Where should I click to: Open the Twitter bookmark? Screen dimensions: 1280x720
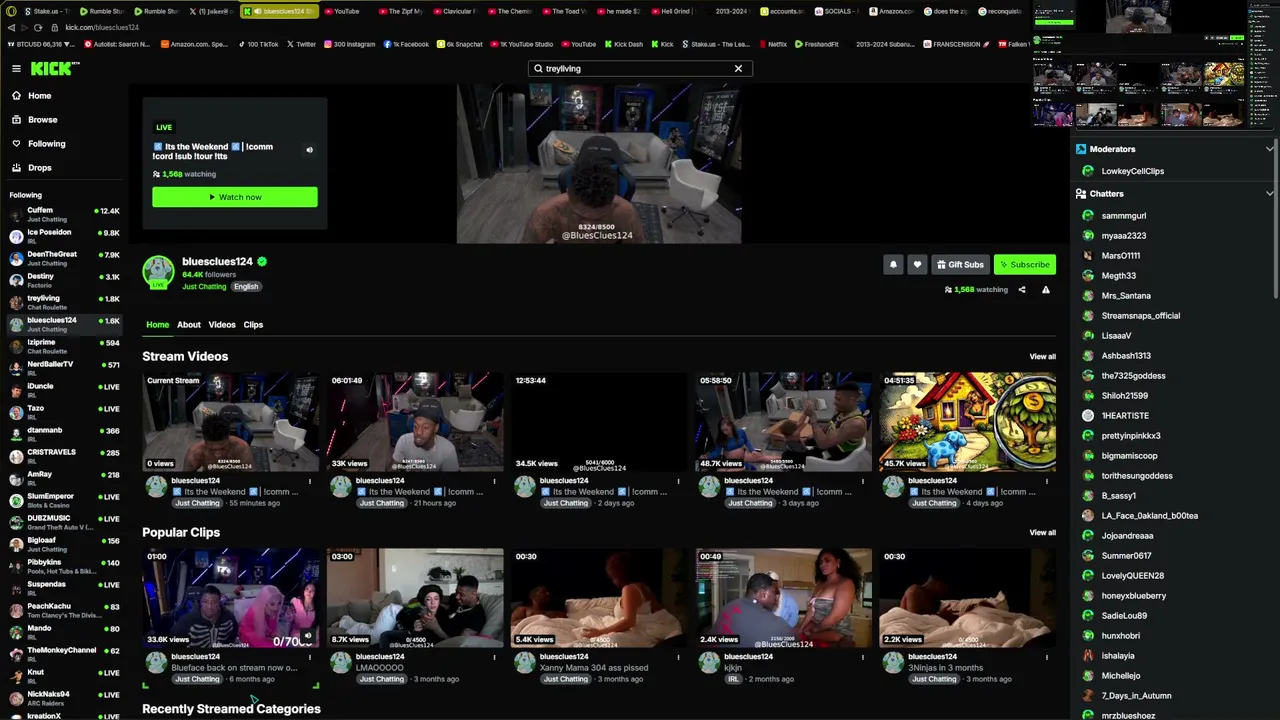click(301, 44)
